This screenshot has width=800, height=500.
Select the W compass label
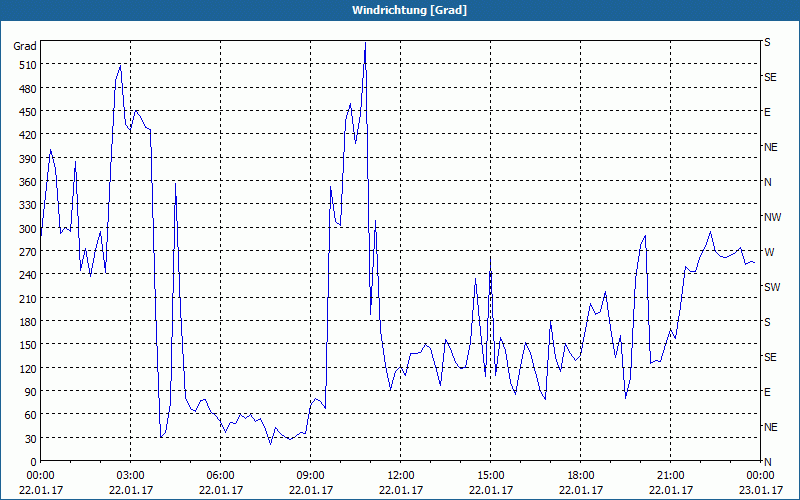point(769,252)
